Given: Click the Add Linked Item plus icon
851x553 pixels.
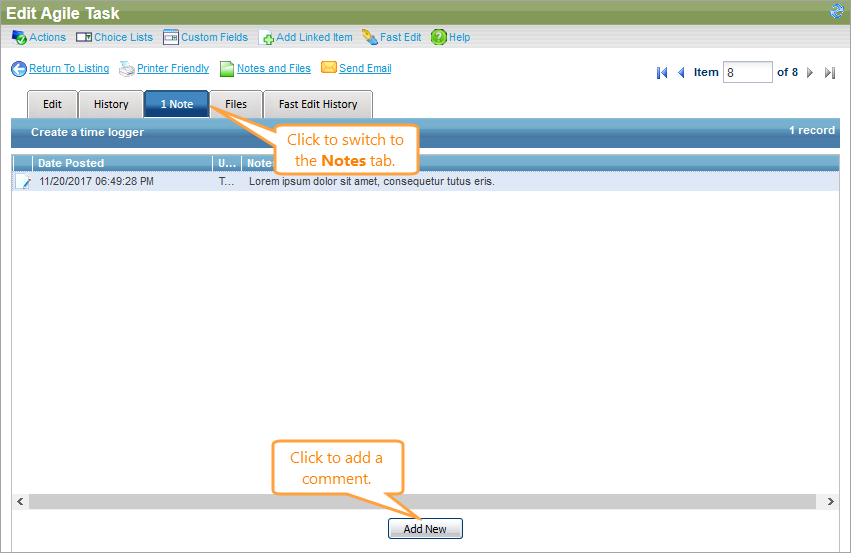Looking at the screenshot, I should point(266,37).
